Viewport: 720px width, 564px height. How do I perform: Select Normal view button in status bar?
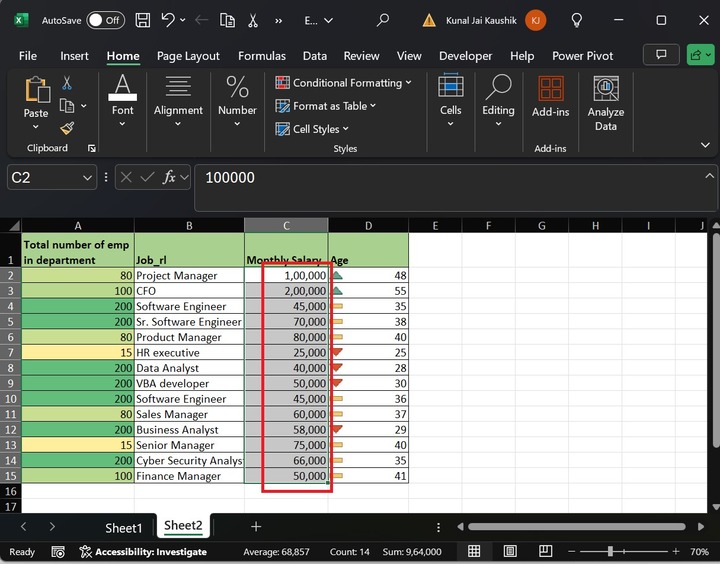[474, 551]
